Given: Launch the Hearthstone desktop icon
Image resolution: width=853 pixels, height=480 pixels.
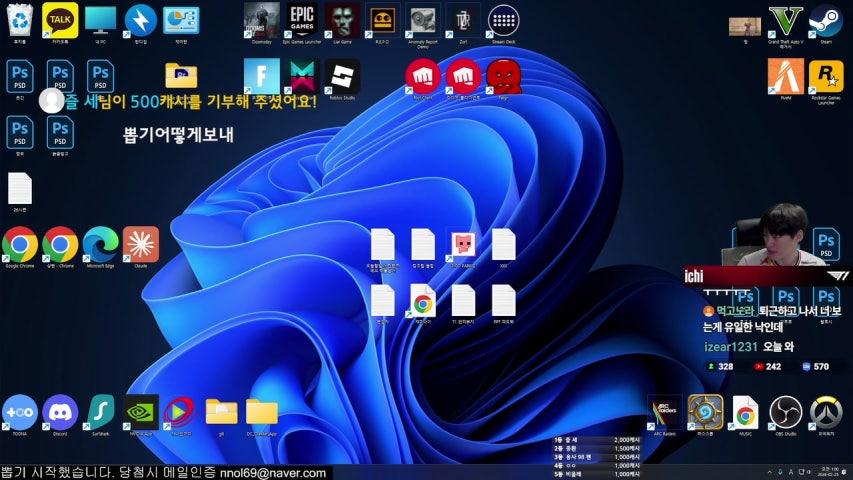Looking at the screenshot, I should [x=705, y=411].
